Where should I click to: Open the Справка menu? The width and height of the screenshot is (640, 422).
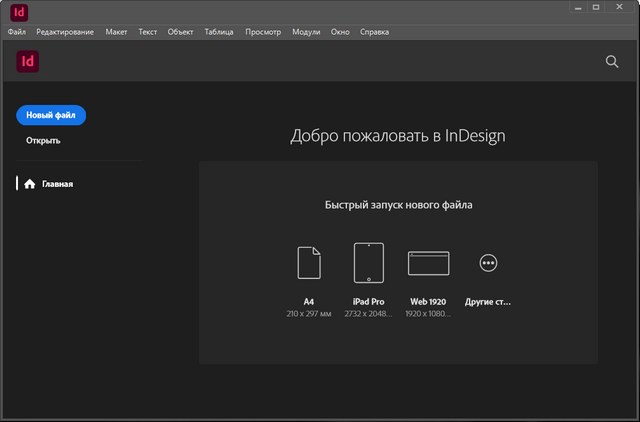point(374,32)
